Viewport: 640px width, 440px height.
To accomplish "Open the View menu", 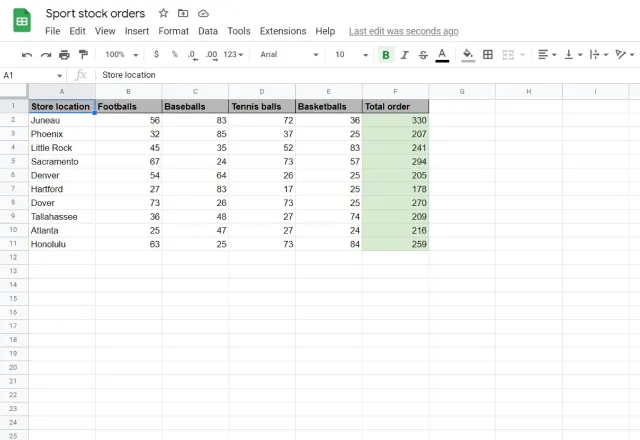I will [x=105, y=31].
